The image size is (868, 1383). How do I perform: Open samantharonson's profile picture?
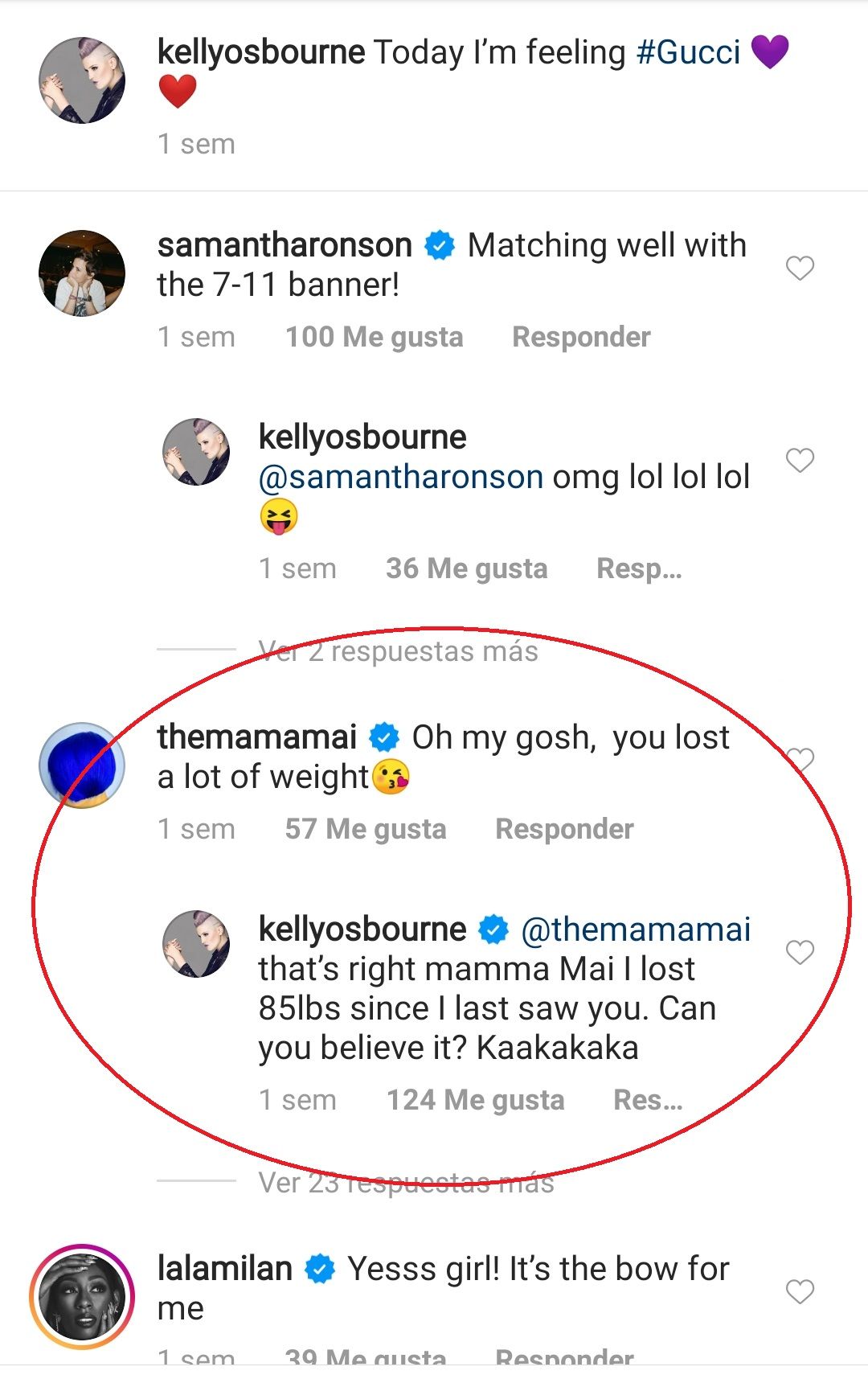(82, 273)
